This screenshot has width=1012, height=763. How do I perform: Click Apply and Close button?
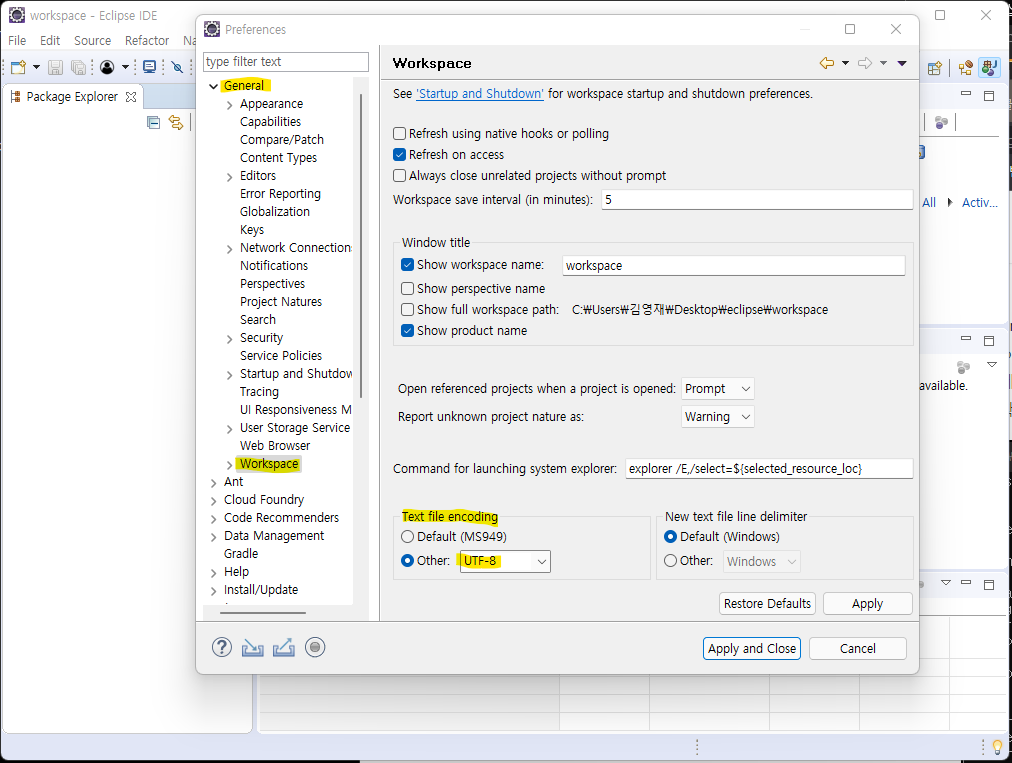point(752,649)
